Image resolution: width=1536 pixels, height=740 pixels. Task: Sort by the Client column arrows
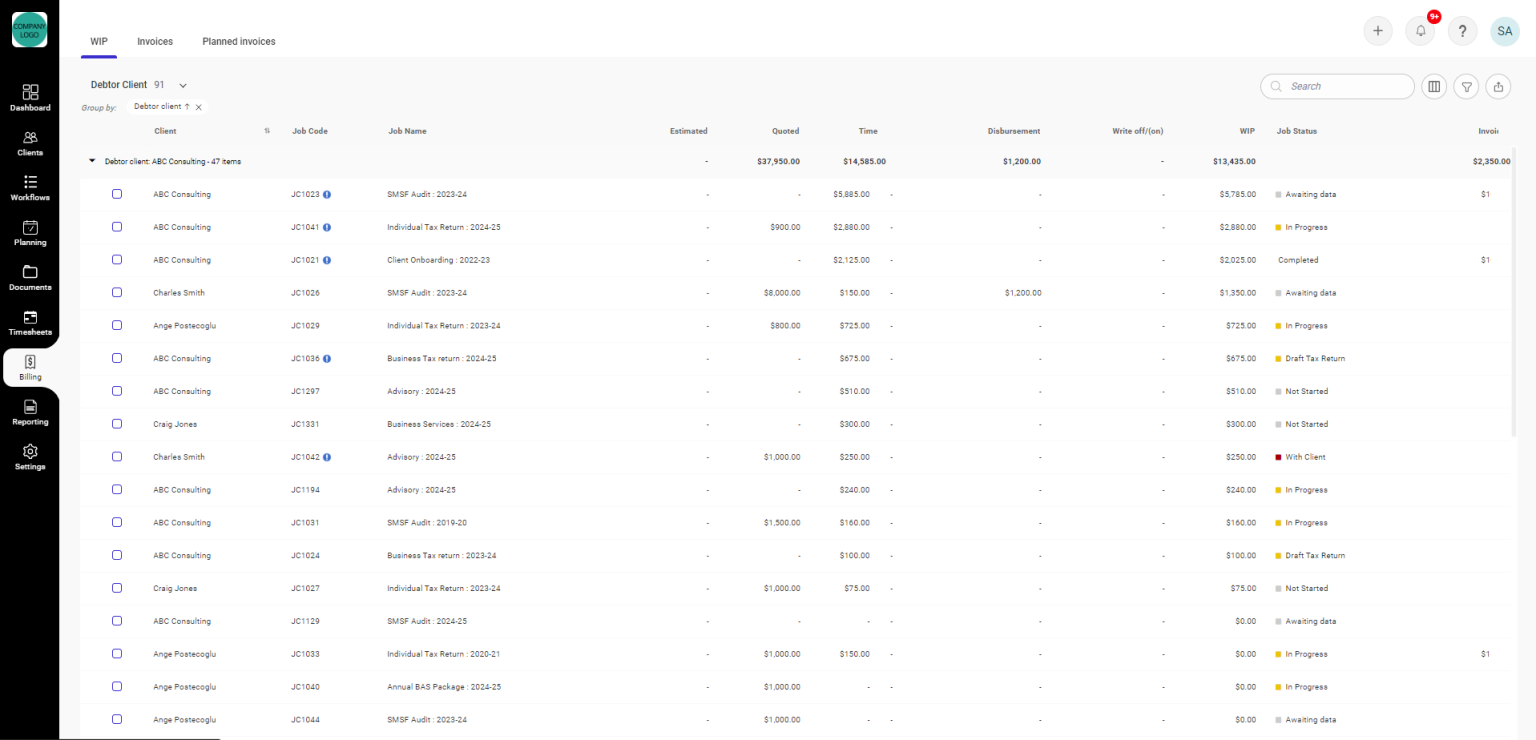pos(267,131)
